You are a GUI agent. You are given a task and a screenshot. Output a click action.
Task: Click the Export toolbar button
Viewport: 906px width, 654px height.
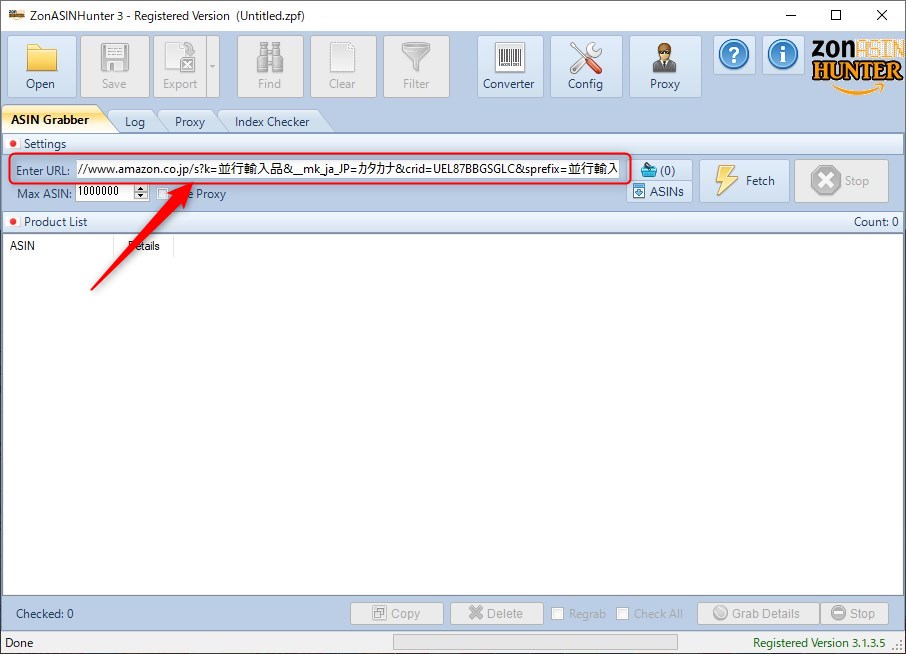click(x=180, y=66)
